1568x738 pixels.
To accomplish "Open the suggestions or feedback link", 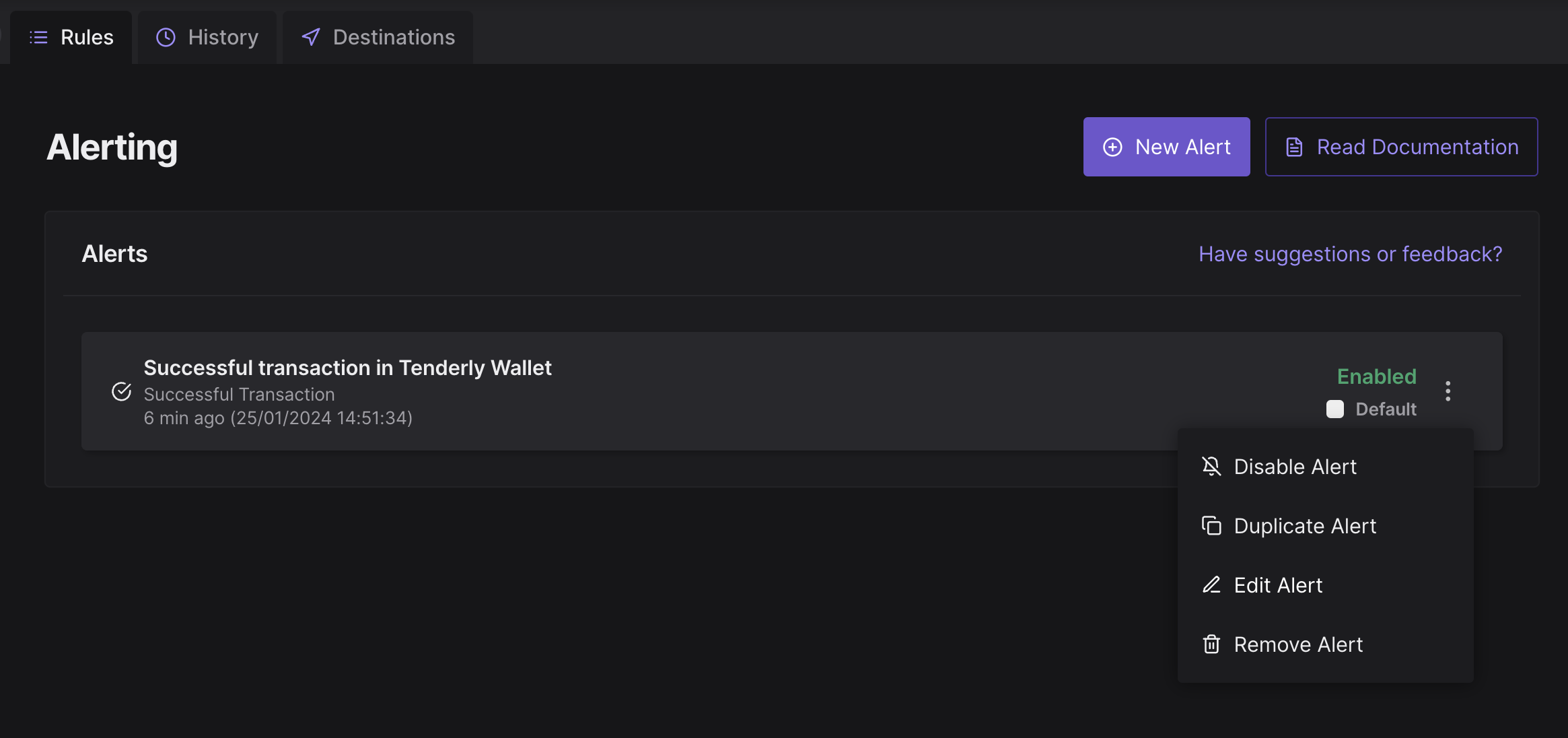I will click(1350, 255).
